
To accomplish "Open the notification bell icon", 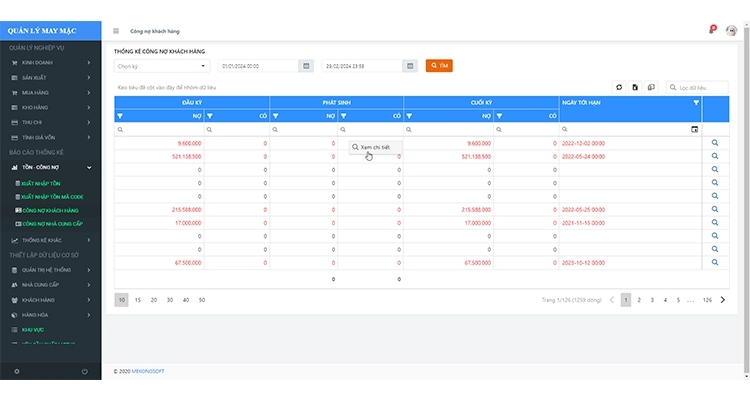I will coord(712,31).
